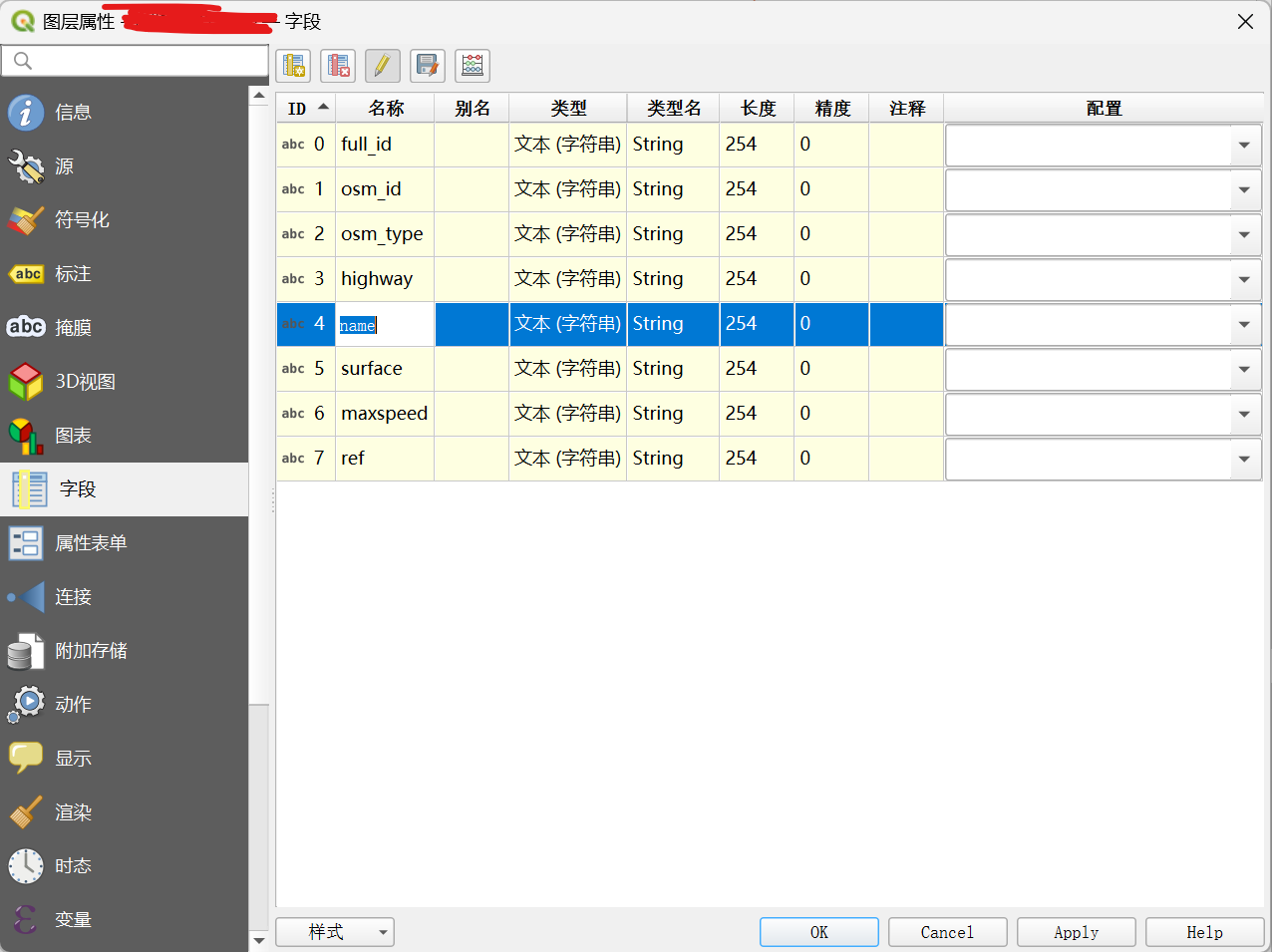Click the Delete field toolbar icon
The image size is (1272, 952).
click(x=338, y=66)
